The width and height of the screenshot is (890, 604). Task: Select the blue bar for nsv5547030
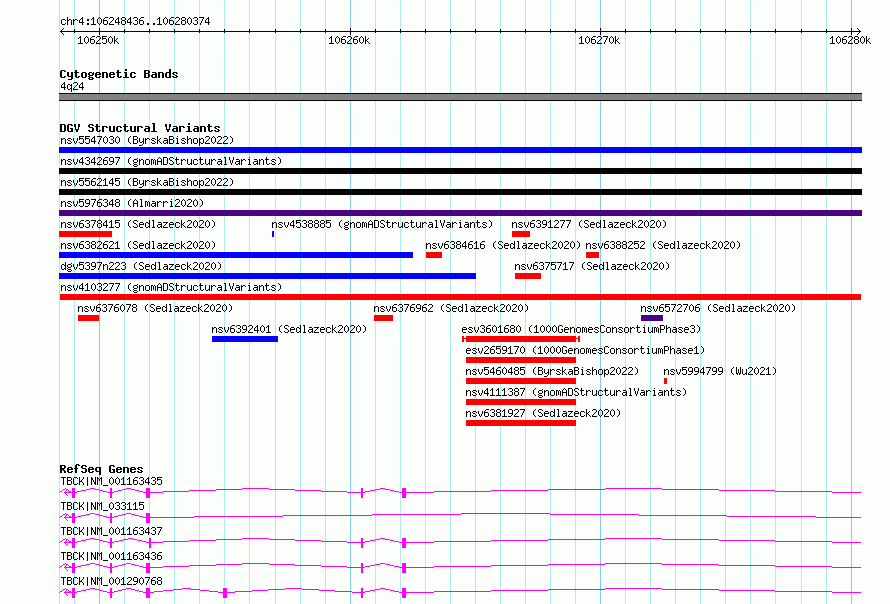pos(460,150)
